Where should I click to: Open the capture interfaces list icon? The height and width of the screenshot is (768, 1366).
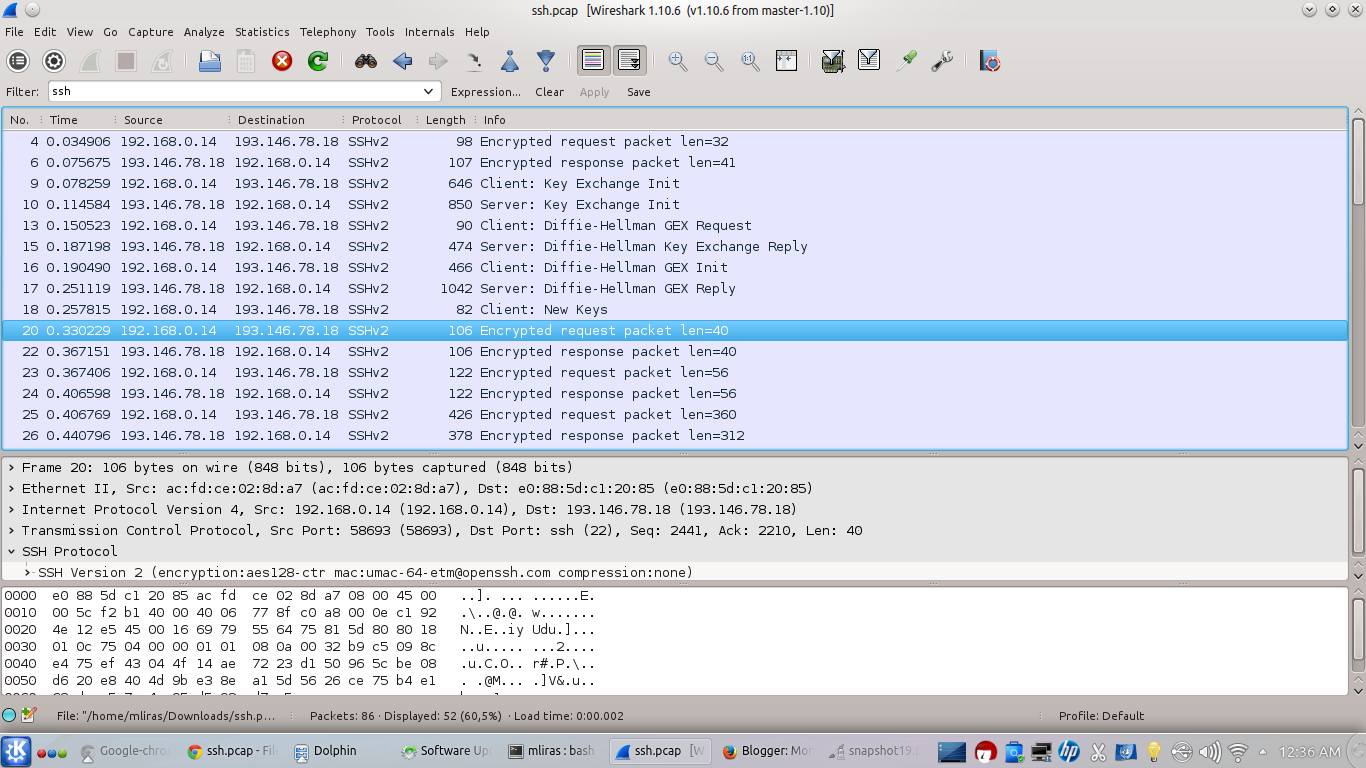coord(18,61)
